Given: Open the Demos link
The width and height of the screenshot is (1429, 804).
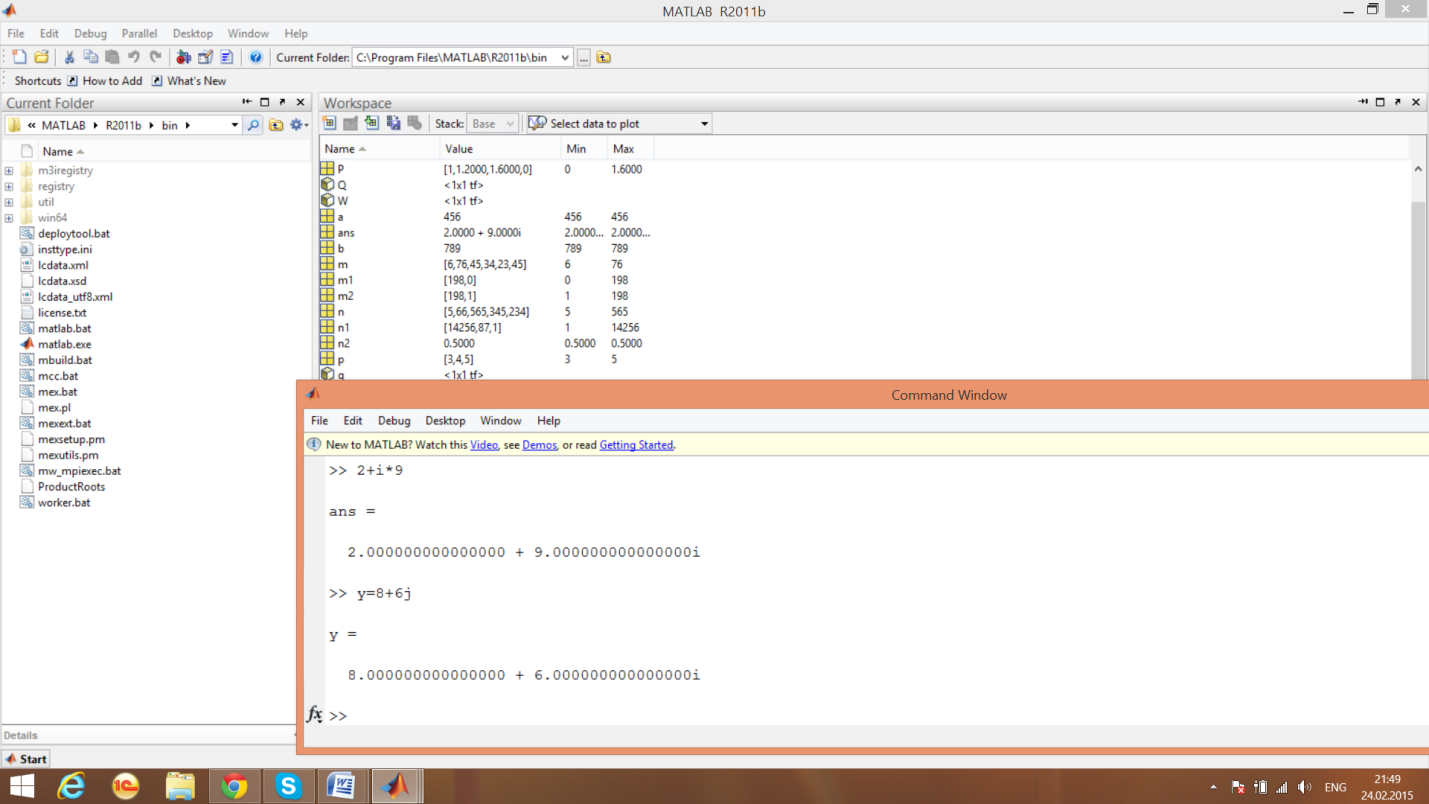Looking at the screenshot, I should pyautogui.click(x=539, y=445).
